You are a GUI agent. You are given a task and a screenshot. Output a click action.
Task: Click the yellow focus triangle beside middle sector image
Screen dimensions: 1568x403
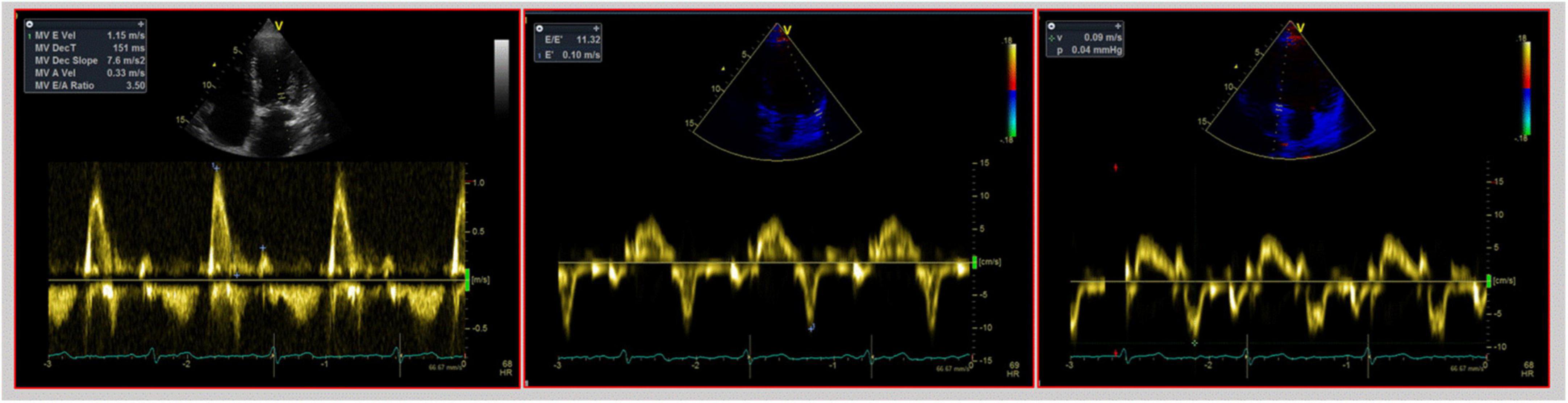point(723,68)
